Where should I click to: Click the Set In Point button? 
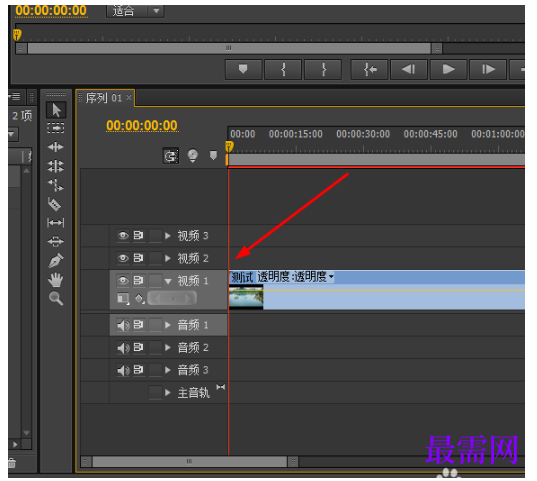[x=283, y=70]
